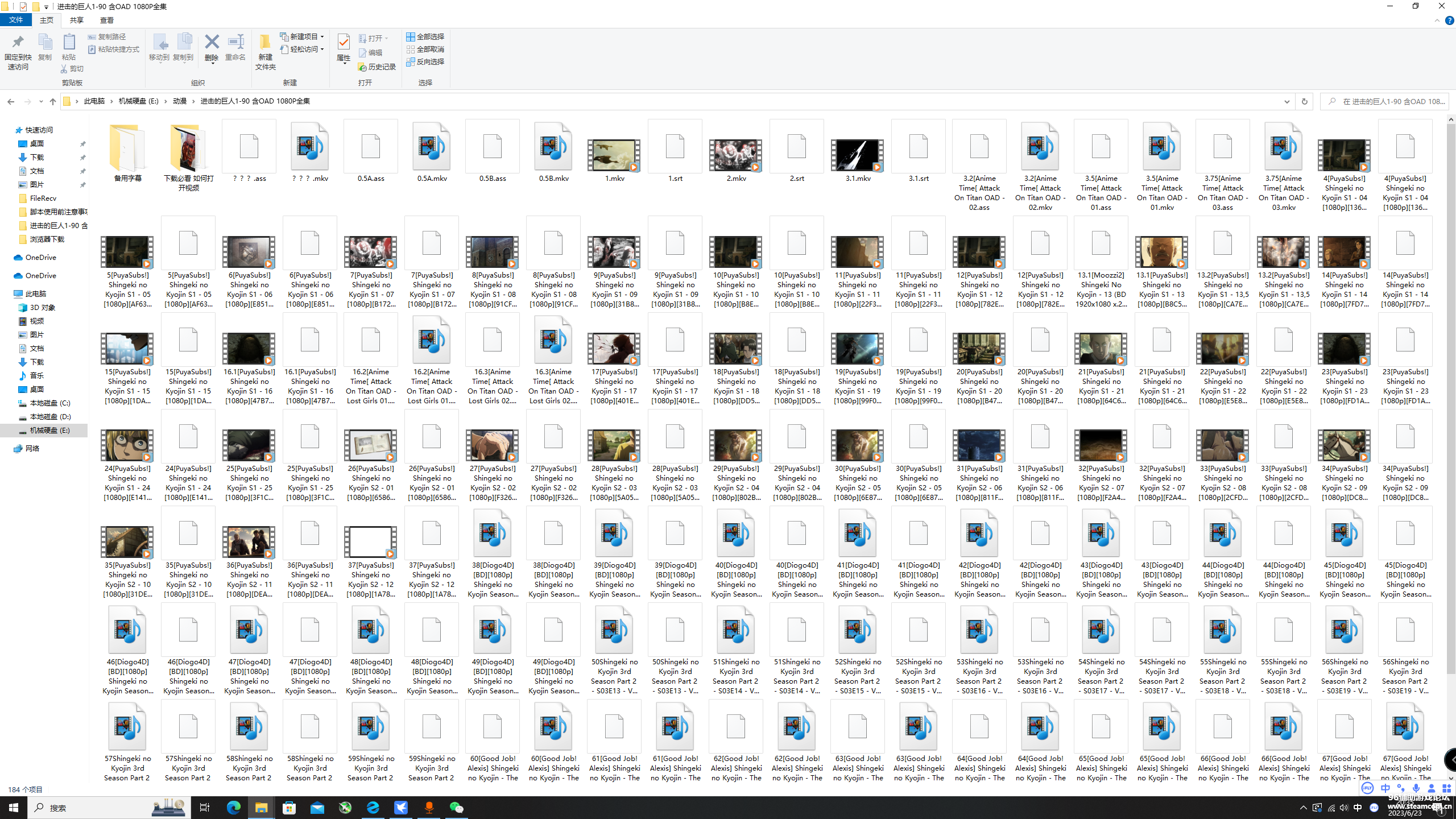Open the address bar history dropdown
The width and height of the screenshot is (1456, 819).
pos(1287,101)
